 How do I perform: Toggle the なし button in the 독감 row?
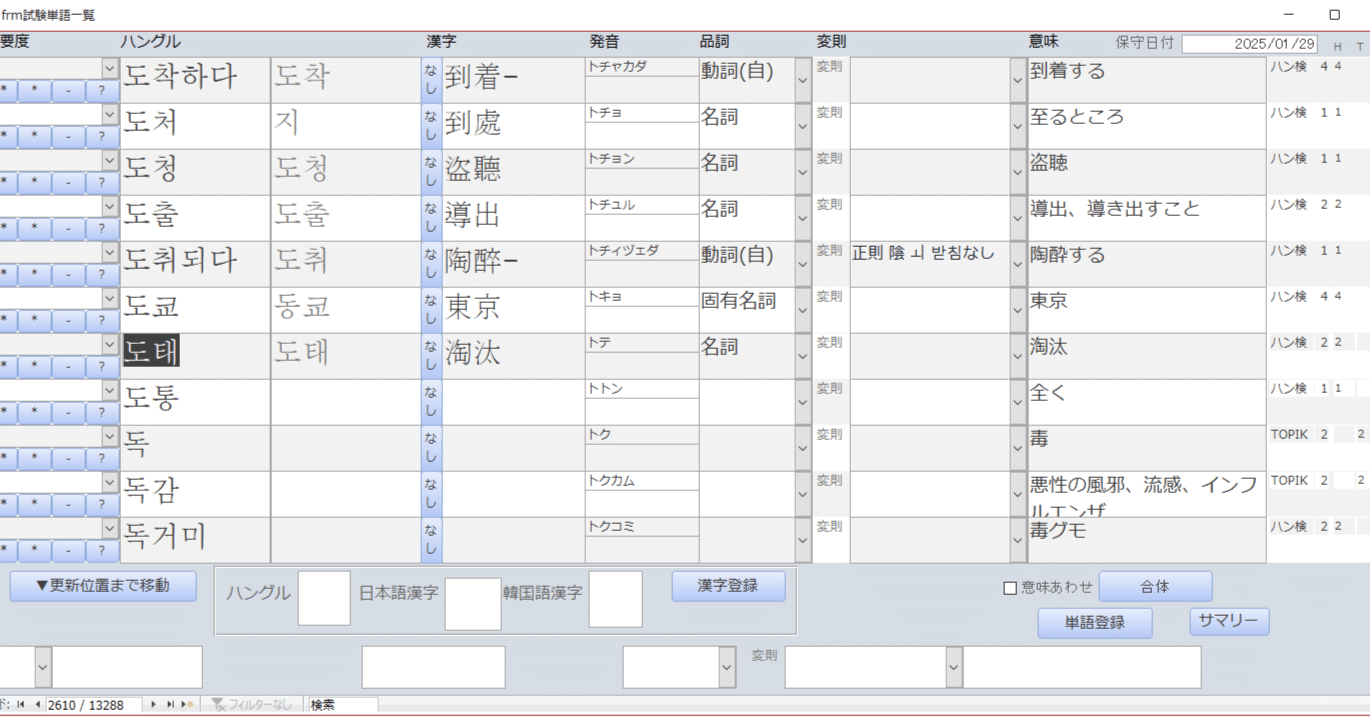[x=431, y=494]
